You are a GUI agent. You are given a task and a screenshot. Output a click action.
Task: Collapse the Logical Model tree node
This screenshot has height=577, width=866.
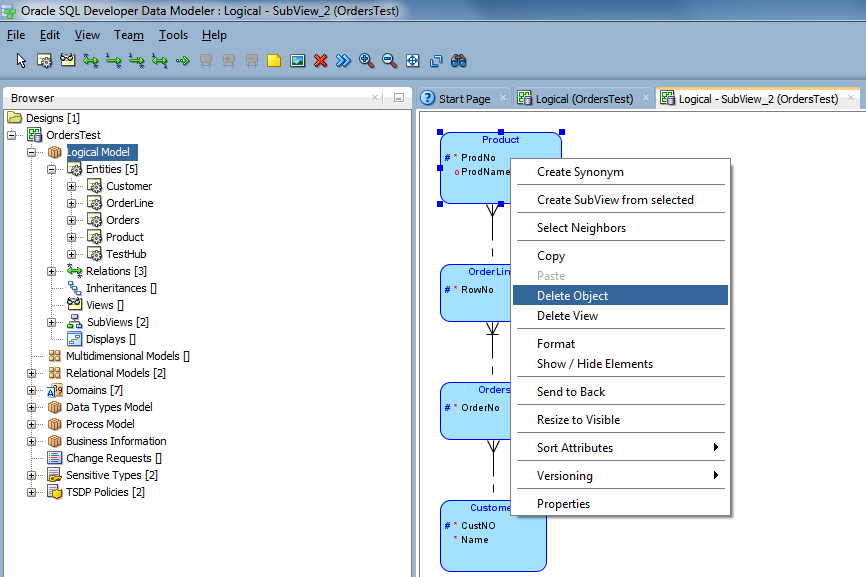tap(31, 152)
